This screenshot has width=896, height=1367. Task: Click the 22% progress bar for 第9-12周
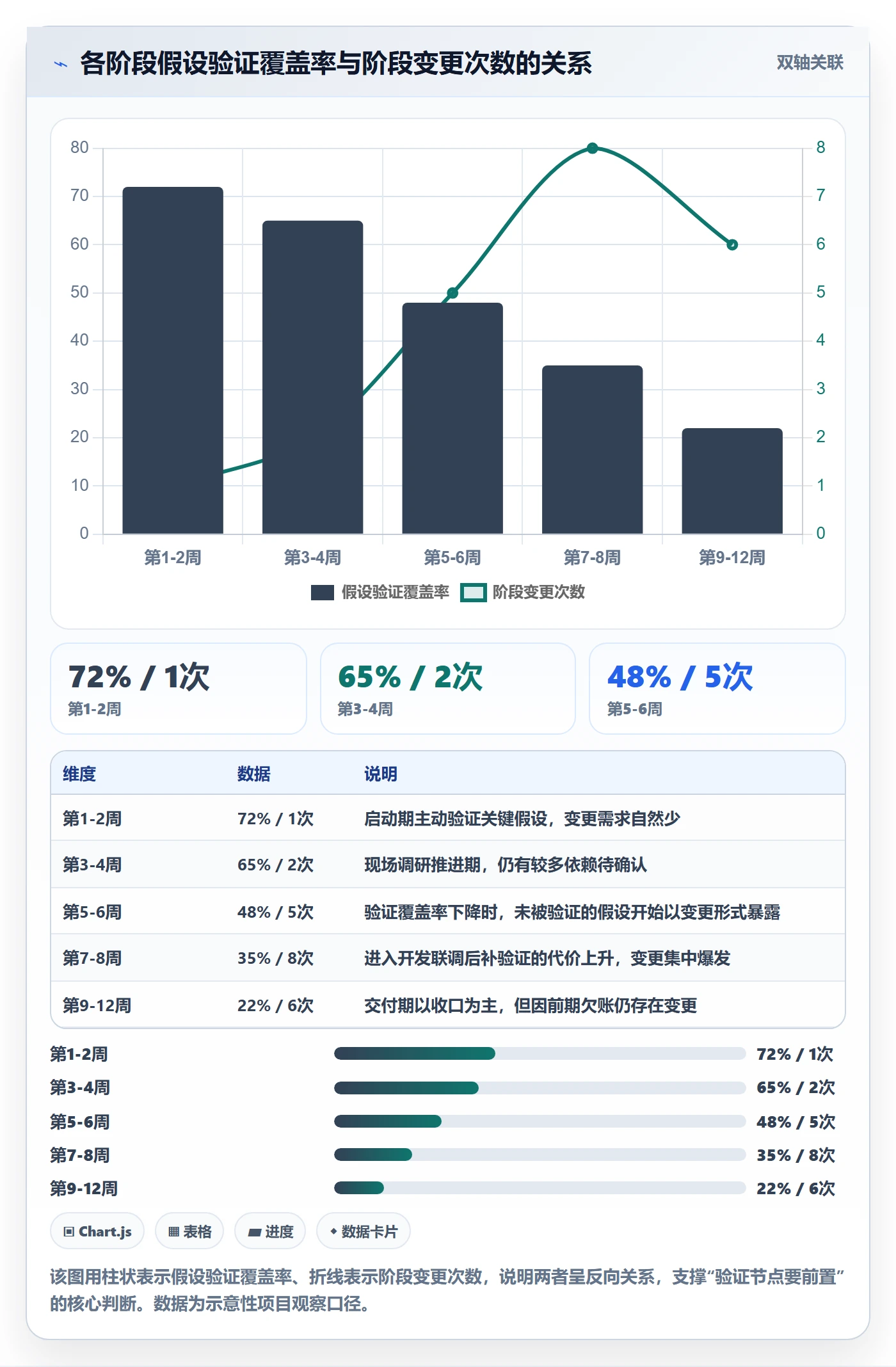coord(540,1188)
